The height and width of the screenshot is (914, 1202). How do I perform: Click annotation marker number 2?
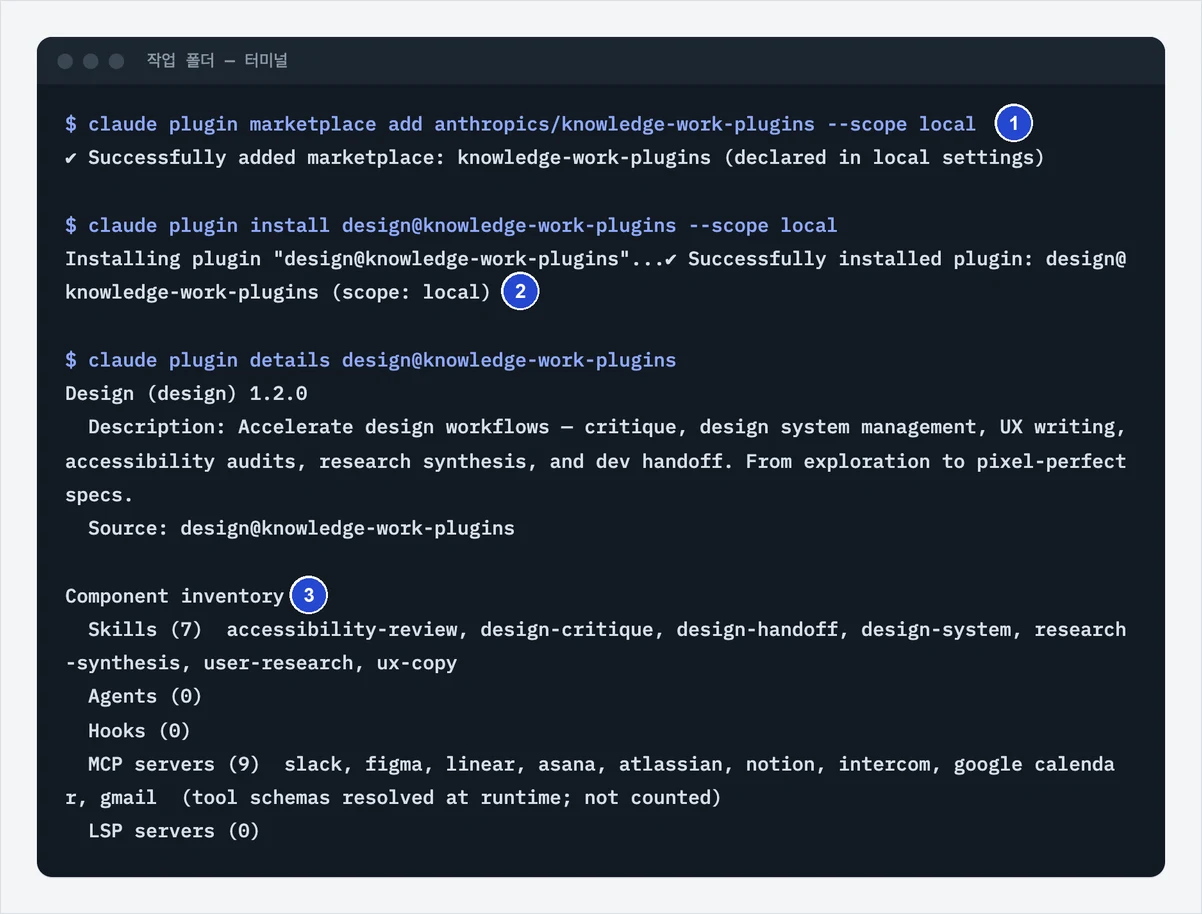click(x=520, y=292)
